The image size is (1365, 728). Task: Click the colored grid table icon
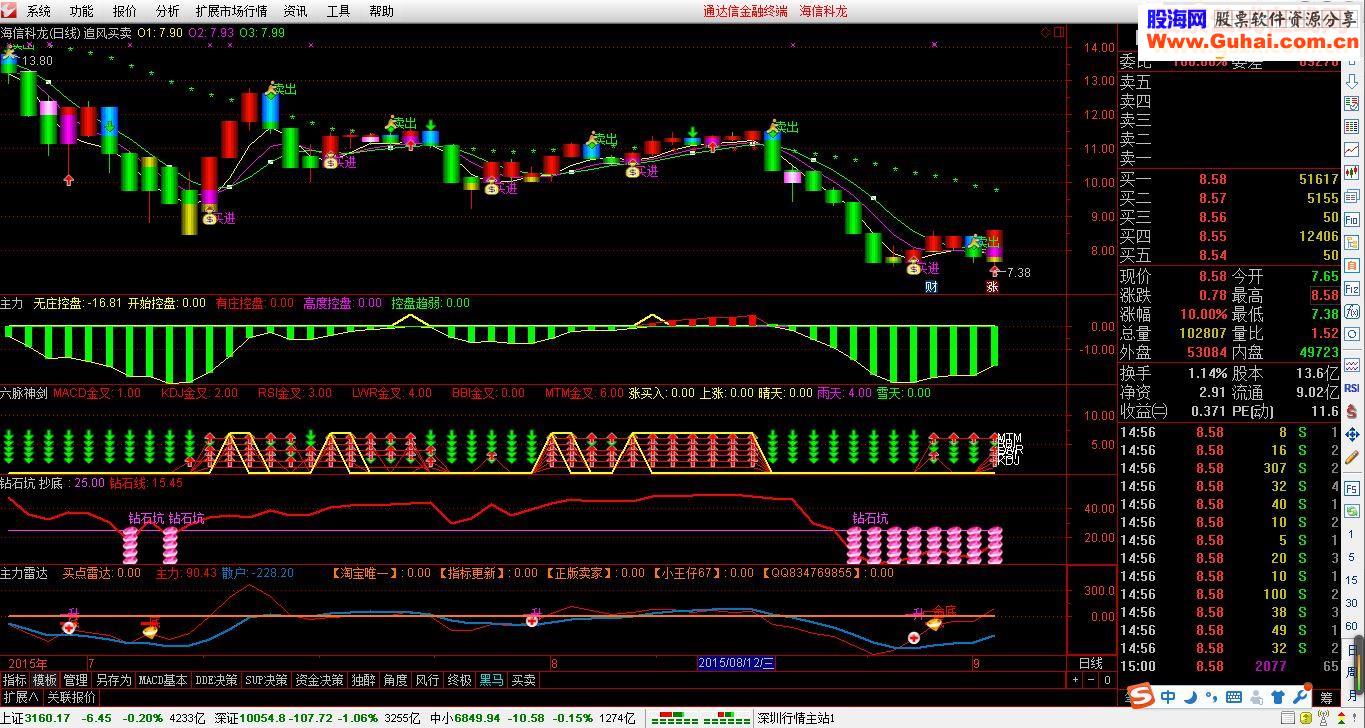[x=1352, y=126]
